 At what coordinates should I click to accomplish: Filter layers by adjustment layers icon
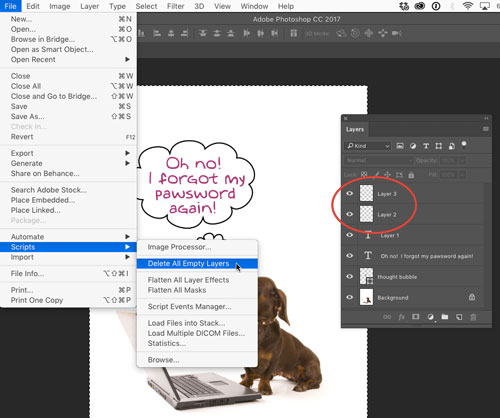pyautogui.click(x=413, y=146)
